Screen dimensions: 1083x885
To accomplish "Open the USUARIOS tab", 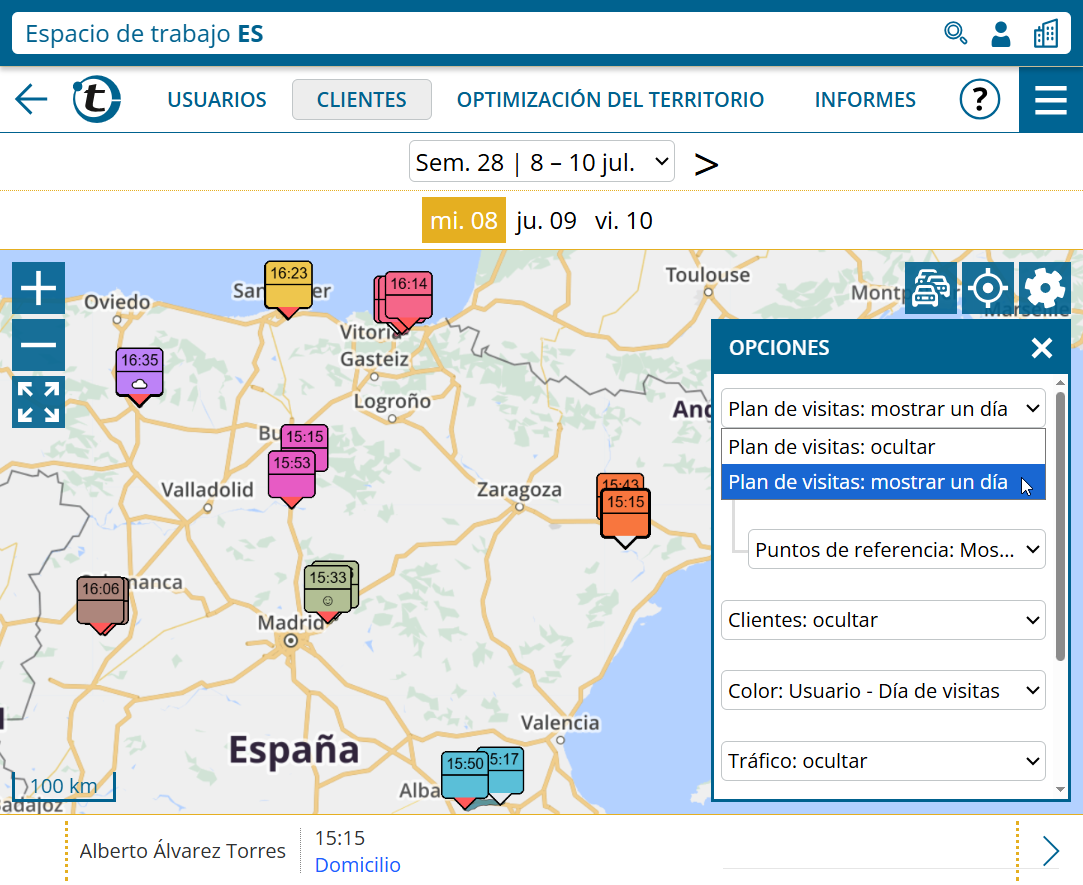I will click(217, 99).
